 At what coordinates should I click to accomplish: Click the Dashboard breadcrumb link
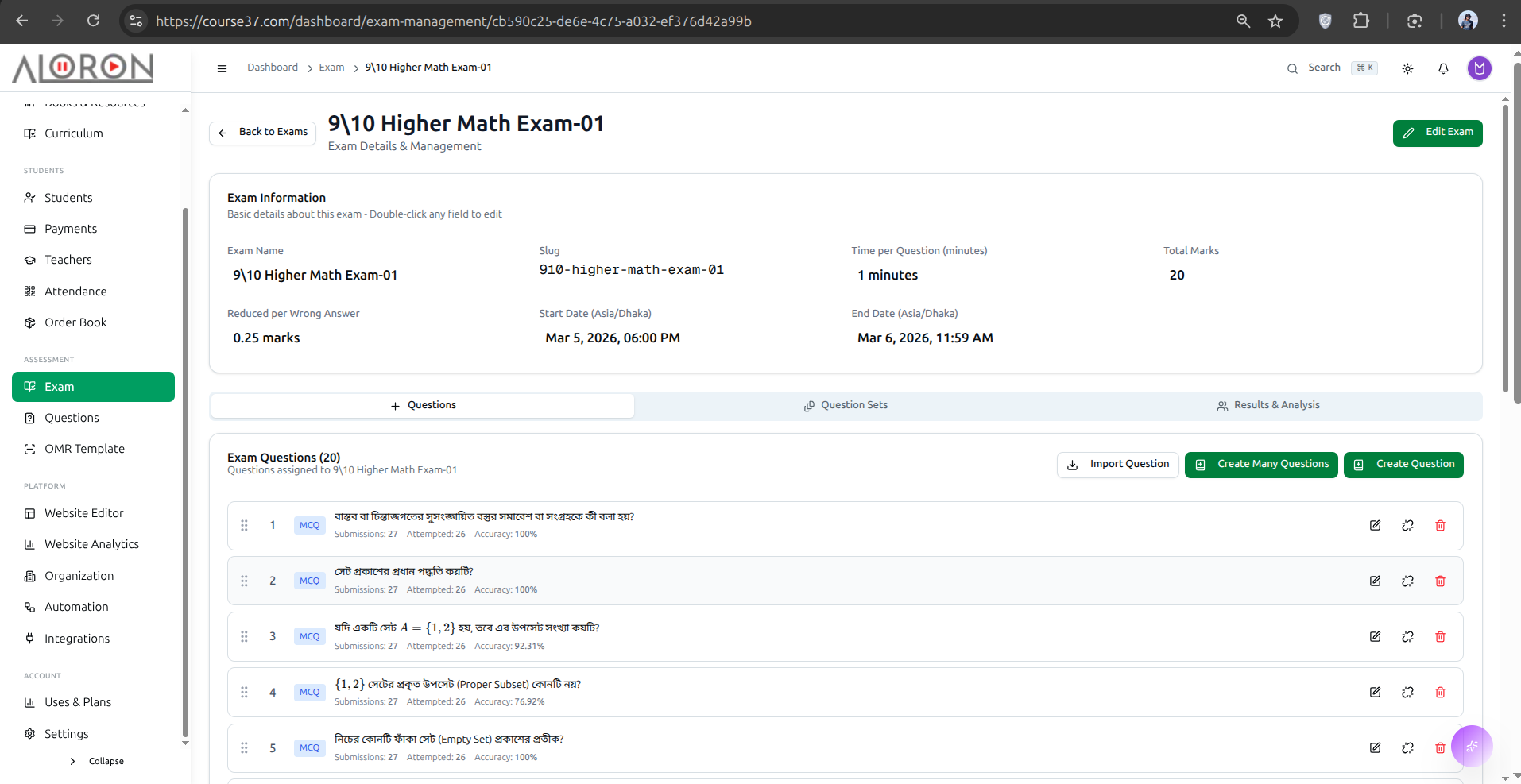point(273,68)
